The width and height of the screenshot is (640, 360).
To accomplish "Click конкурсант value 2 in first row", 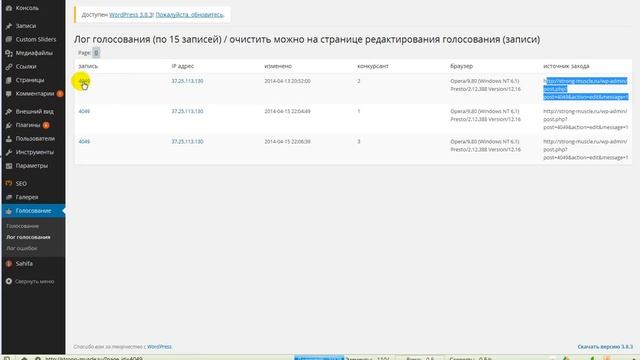I will [x=359, y=81].
